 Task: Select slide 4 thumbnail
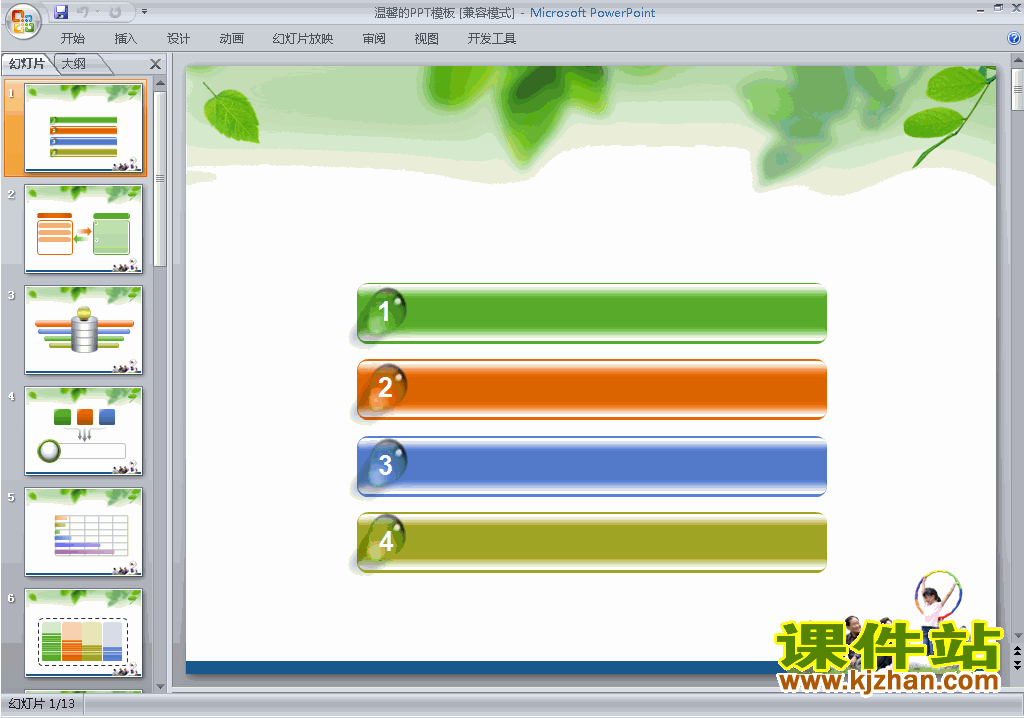pos(83,431)
